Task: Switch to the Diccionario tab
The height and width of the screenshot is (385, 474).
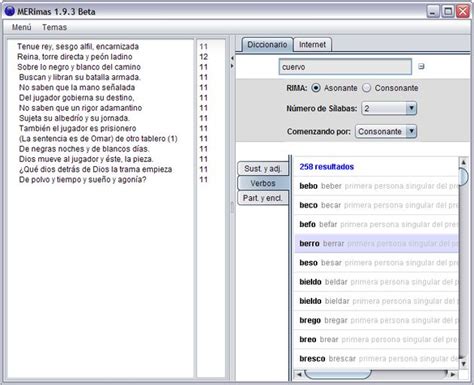Action: [x=267, y=45]
